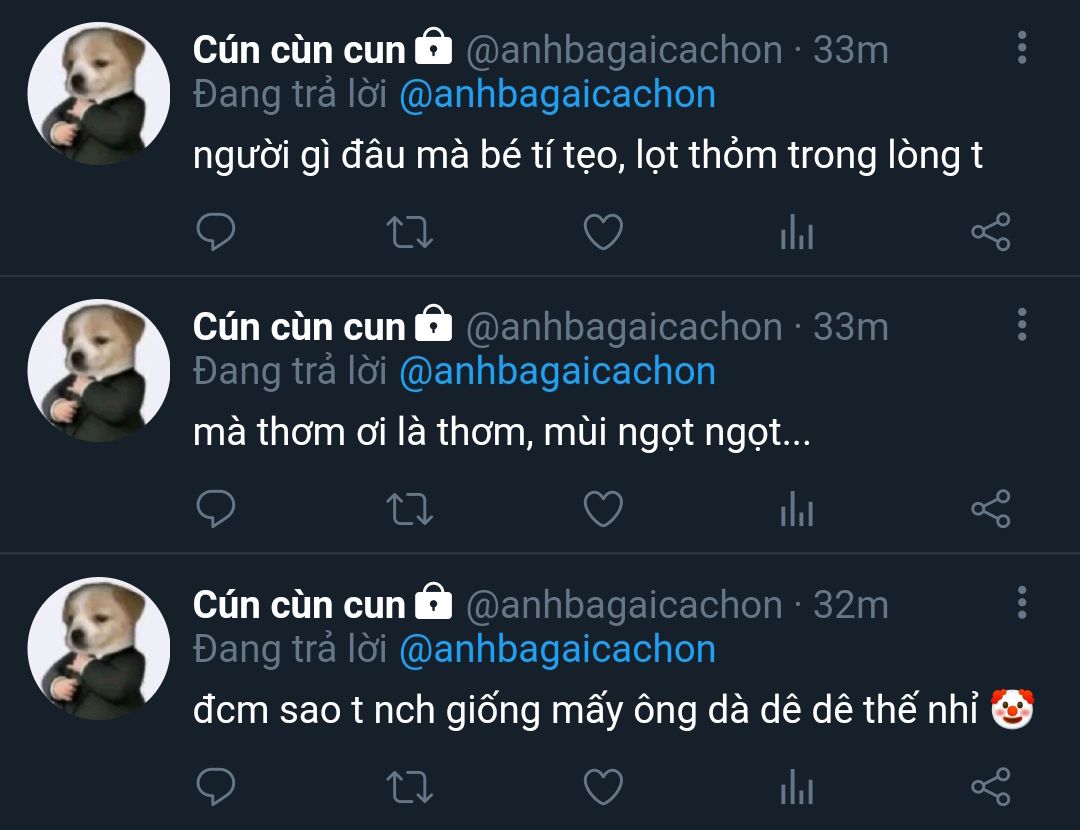Retweet the "bé tí tẹo" tweet
1080x830 pixels.
coord(409,233)
